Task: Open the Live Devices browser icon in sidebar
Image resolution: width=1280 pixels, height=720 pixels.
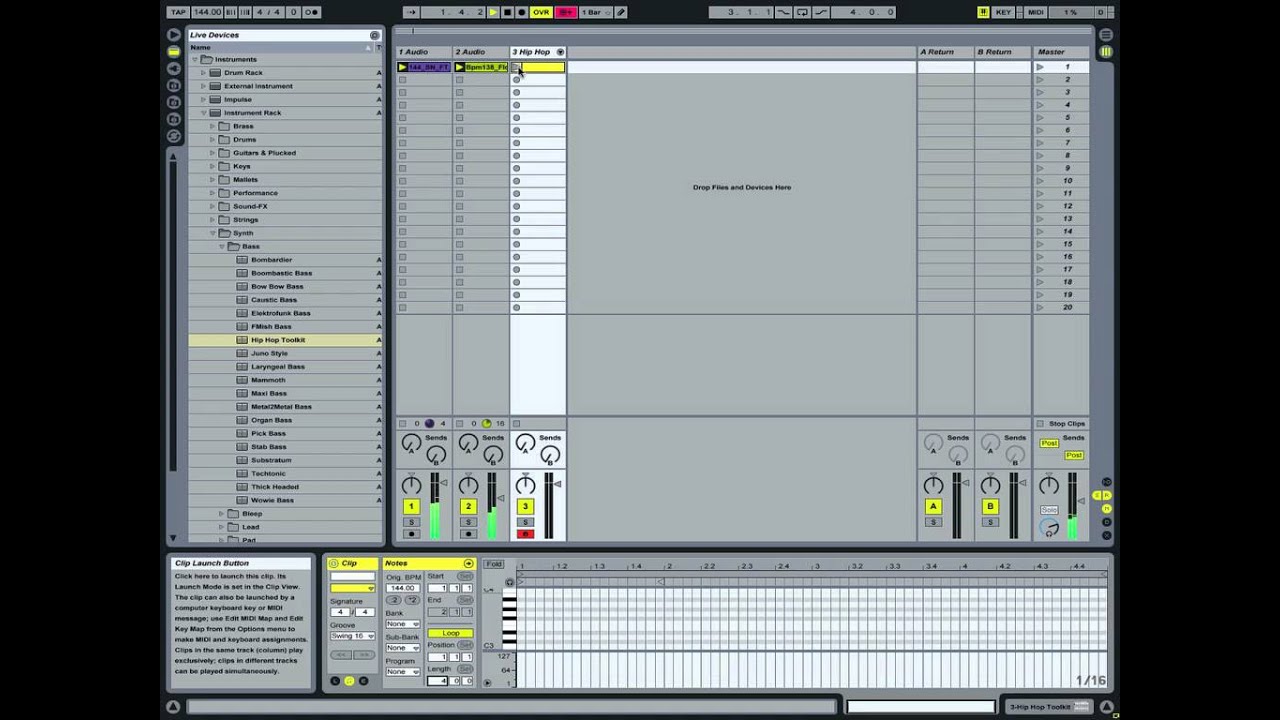Action: [174, 51]
